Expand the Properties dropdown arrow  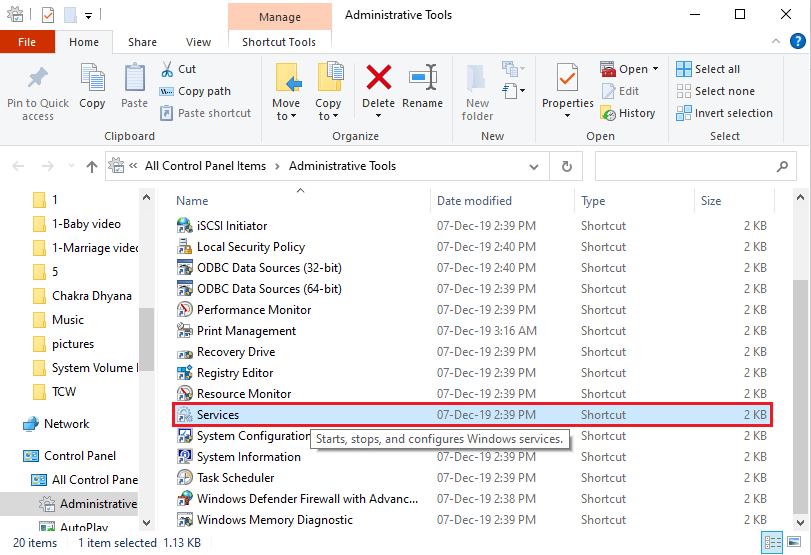pos(567,115)
